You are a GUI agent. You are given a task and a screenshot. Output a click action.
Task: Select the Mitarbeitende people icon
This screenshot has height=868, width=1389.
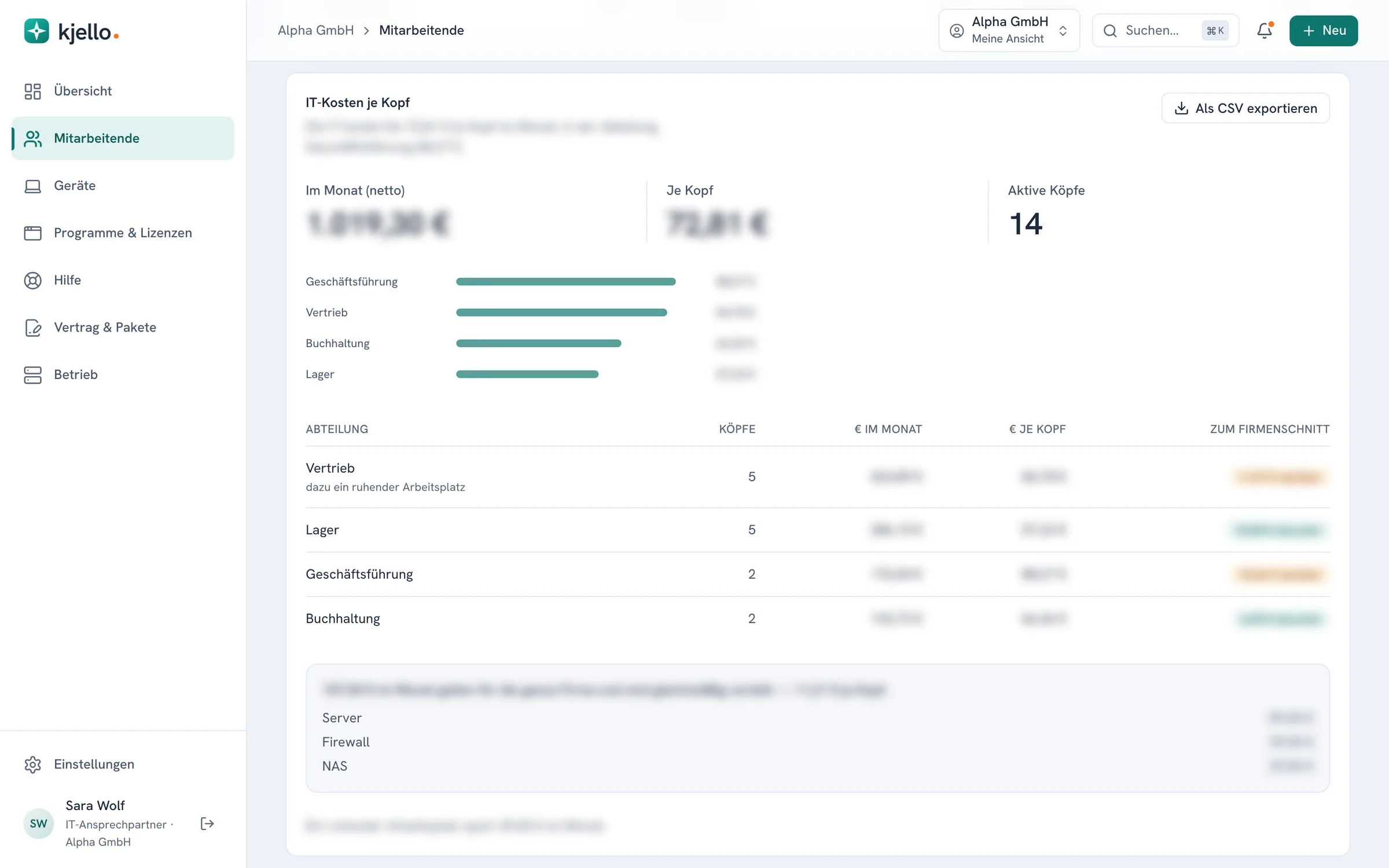32,138
